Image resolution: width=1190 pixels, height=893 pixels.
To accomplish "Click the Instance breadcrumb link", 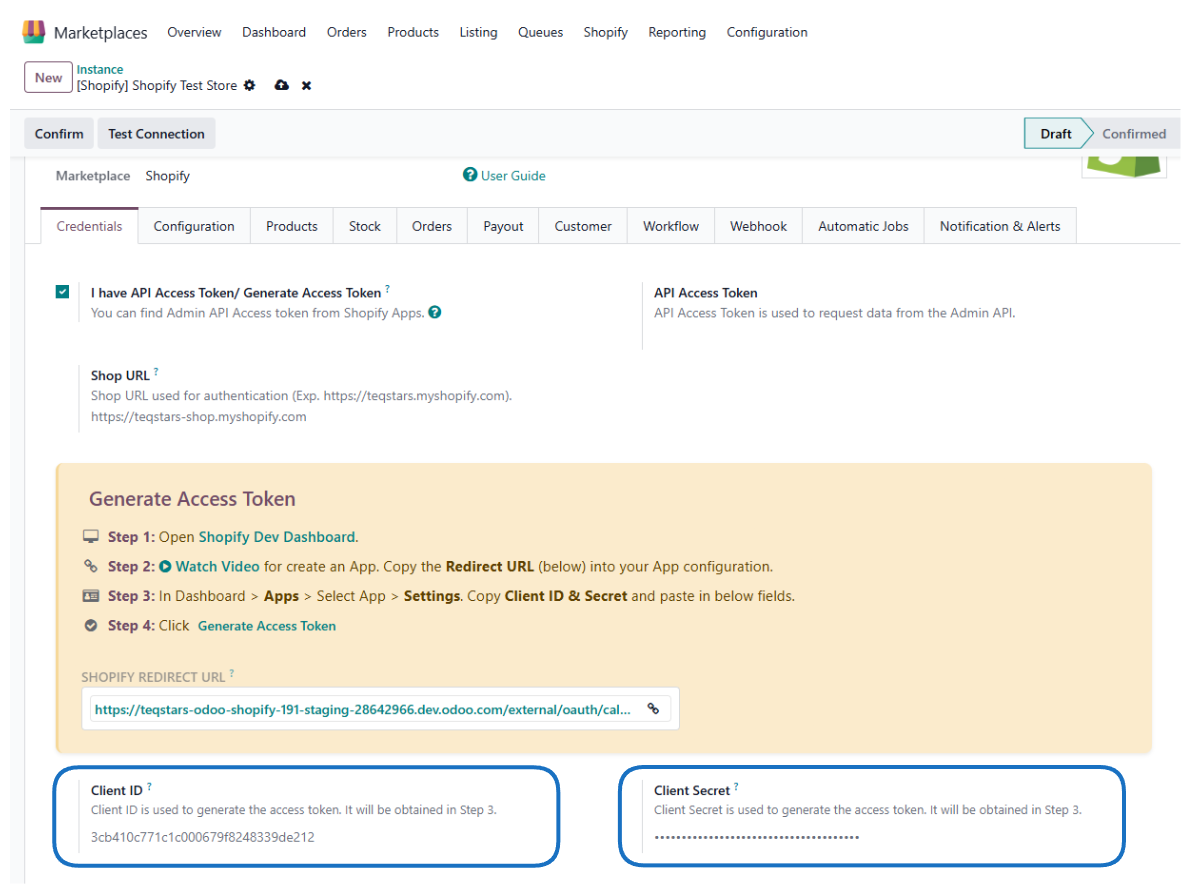I will pyautogui.click(x=99, y=69).
